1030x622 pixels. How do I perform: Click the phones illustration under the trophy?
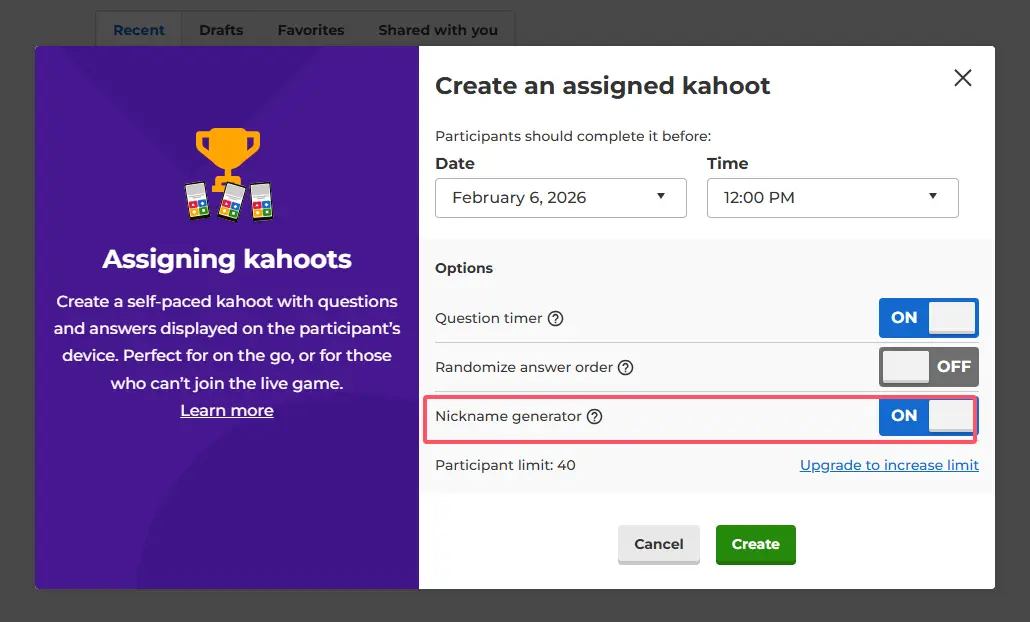[x=229, y=201]
